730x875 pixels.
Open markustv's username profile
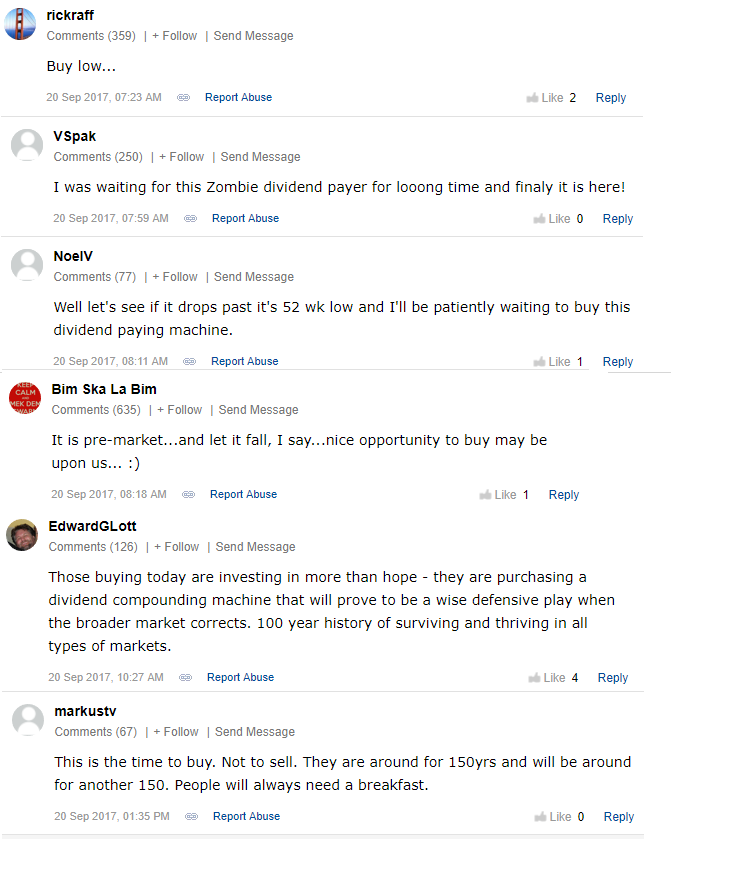point(85,711)
